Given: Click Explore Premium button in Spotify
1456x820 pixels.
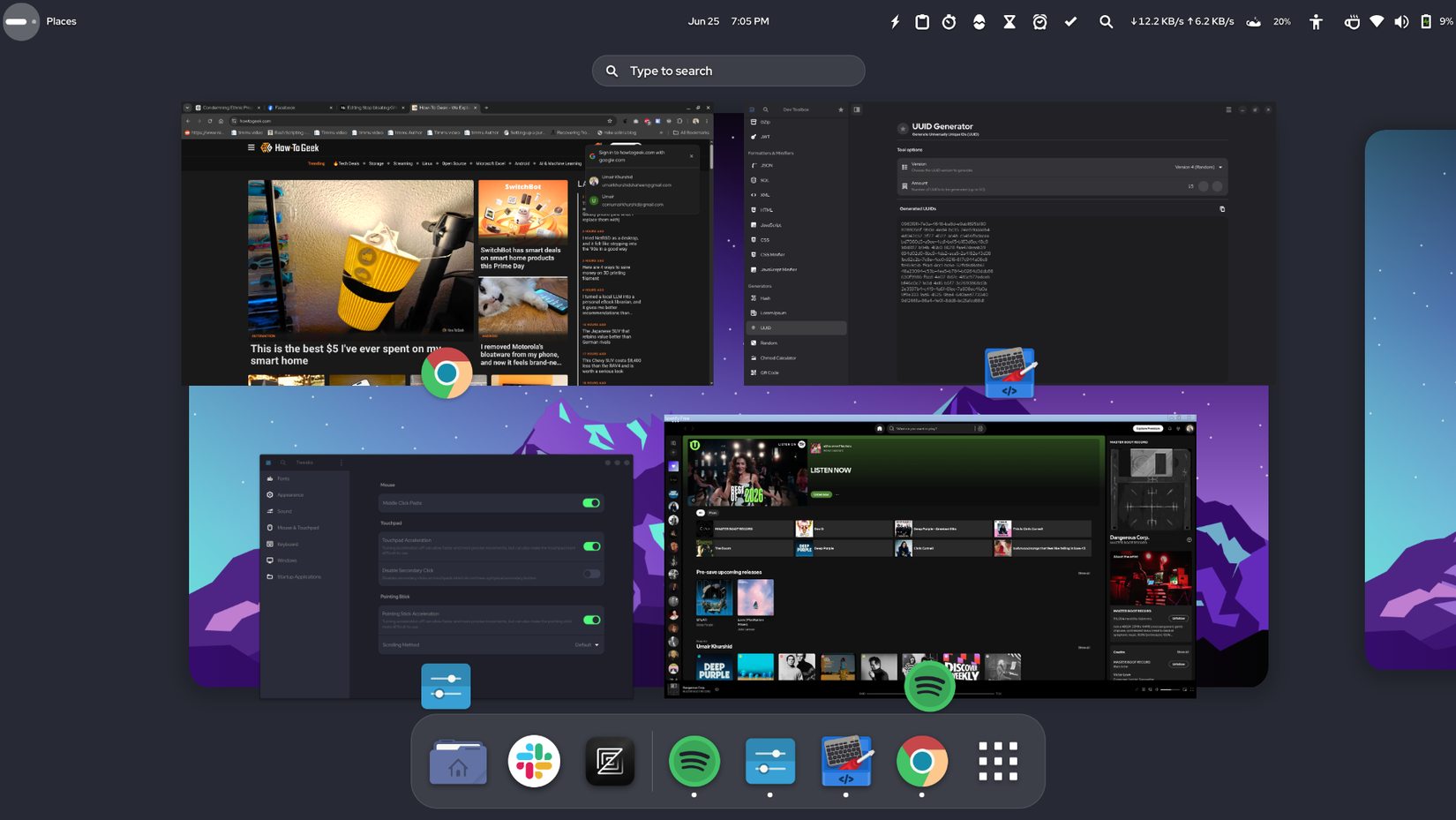Looking at the screenshot, I should pyautogui.click(x=1148, y=428).
